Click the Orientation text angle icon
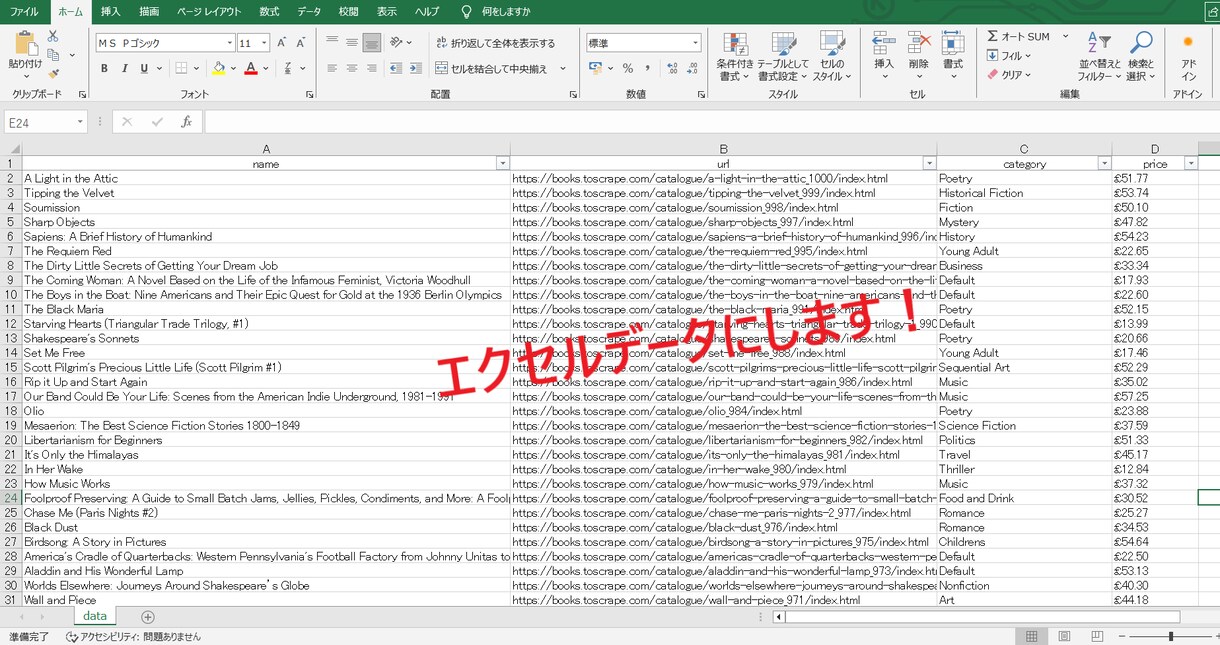Screen dimensions: 1220x645 point(397,43)
